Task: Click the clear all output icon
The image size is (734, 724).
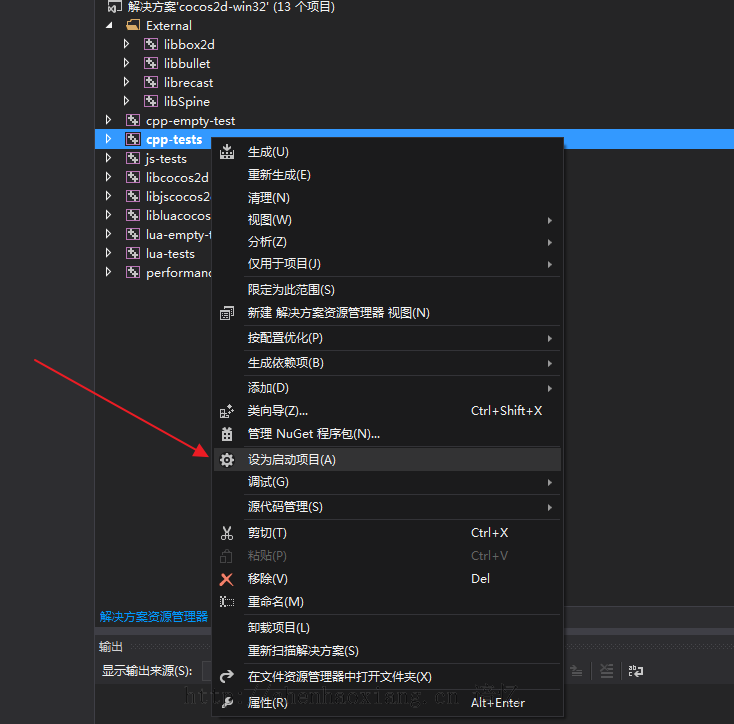Action: point(607,671)
